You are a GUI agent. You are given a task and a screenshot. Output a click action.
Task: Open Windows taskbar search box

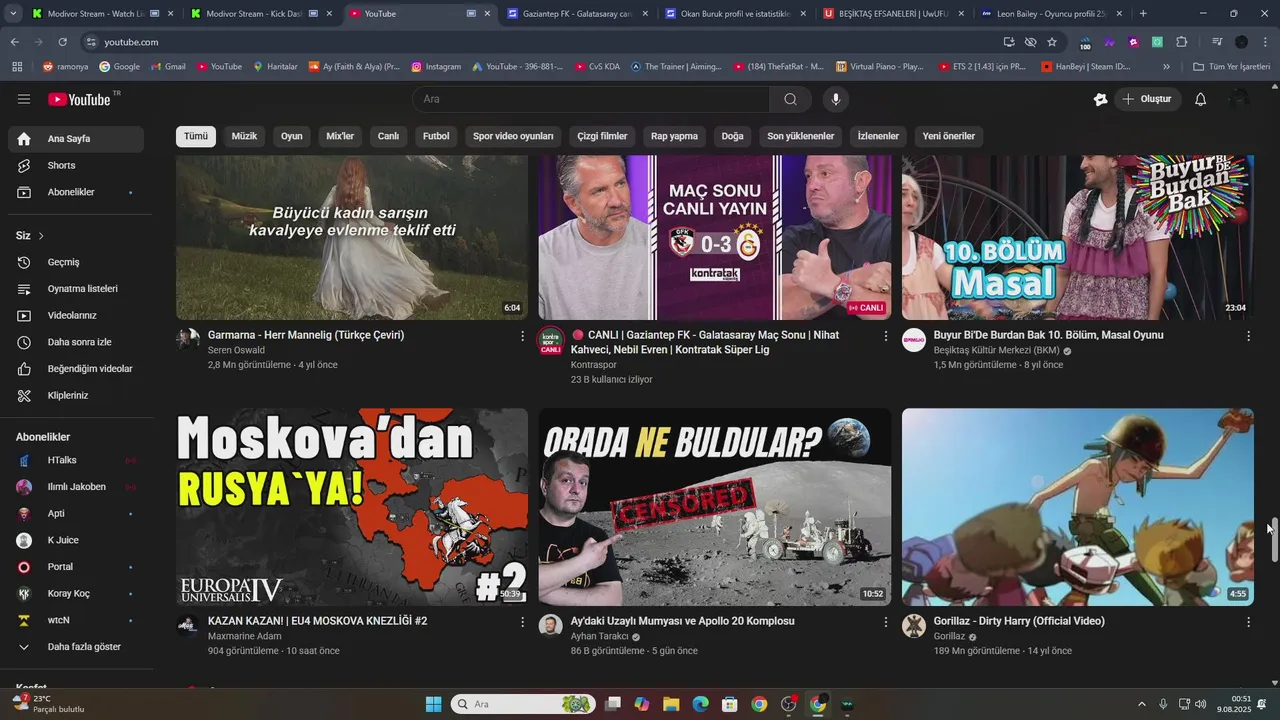[522, 704]
